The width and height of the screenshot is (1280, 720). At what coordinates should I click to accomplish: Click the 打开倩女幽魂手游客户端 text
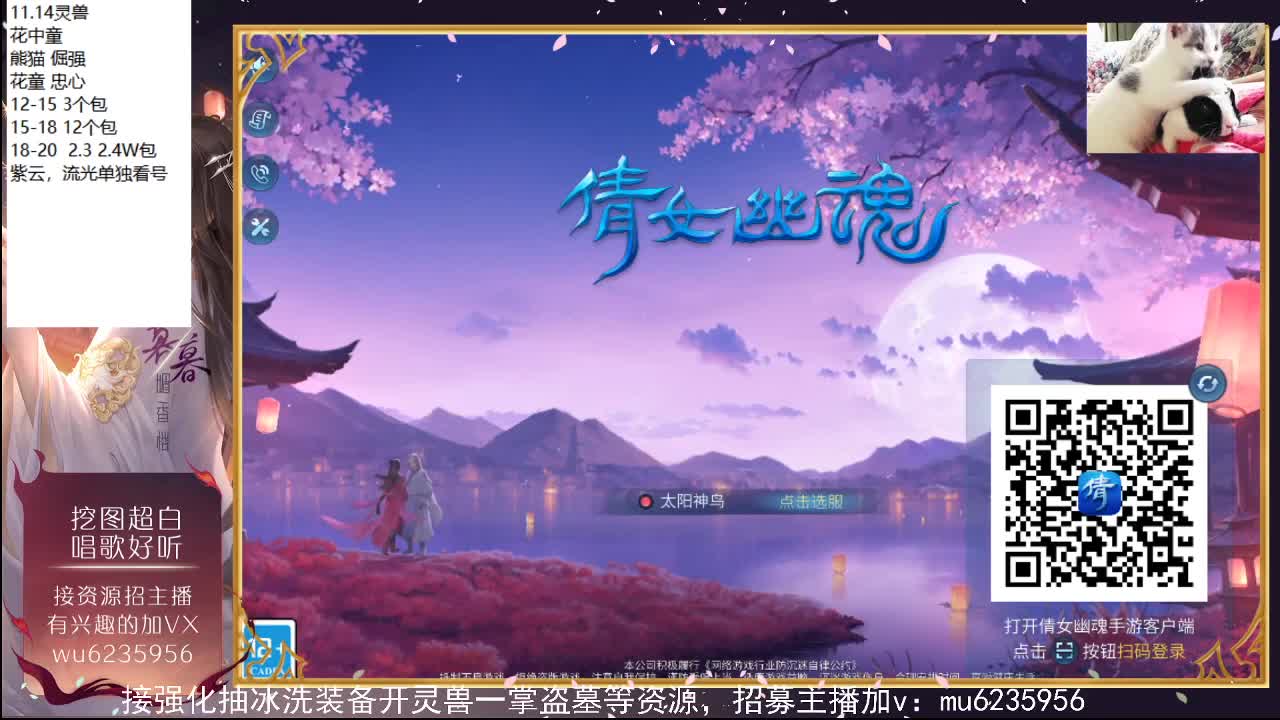[x=1099, y=626]
